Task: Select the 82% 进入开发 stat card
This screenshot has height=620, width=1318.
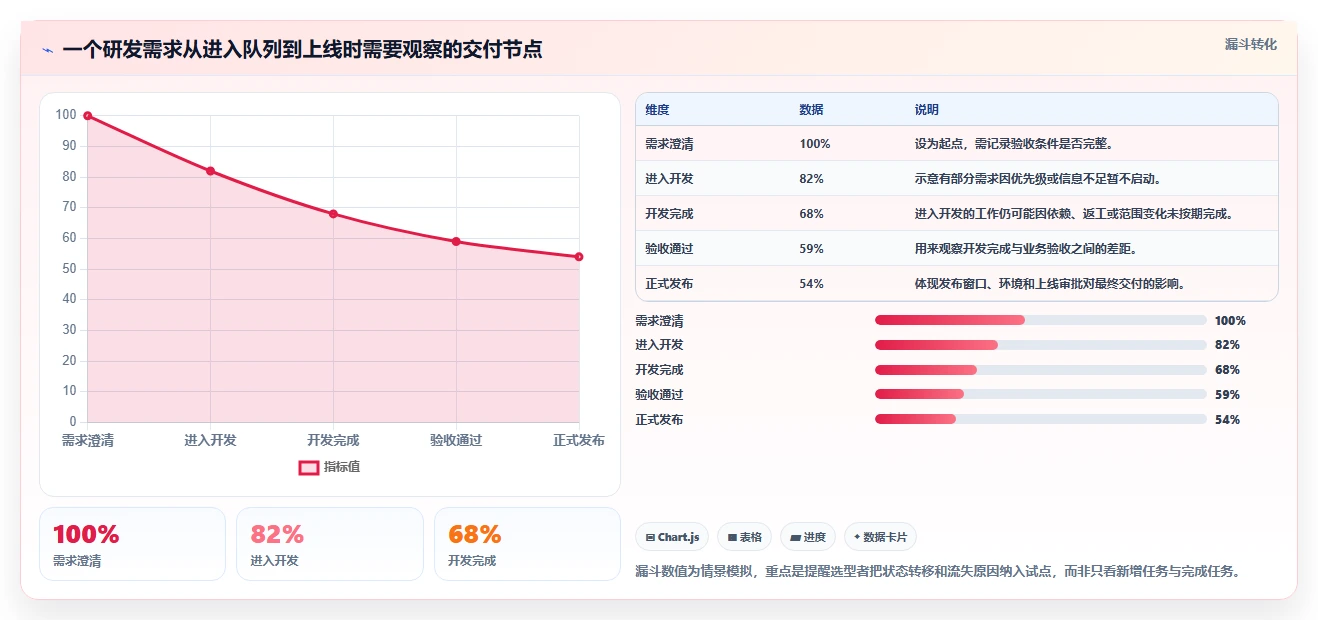Action: tap(330, 544)
